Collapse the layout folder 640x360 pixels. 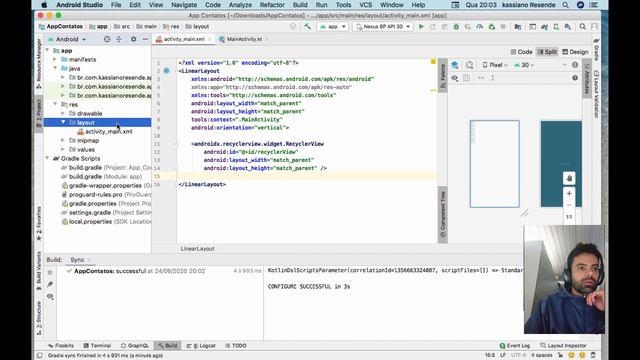(63, 122)
